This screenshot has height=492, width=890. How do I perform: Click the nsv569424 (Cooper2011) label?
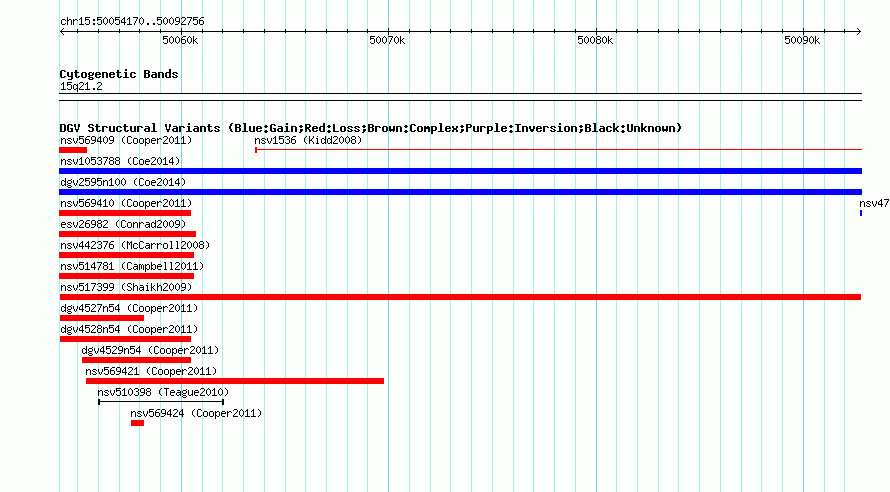[x=196, y=413]
